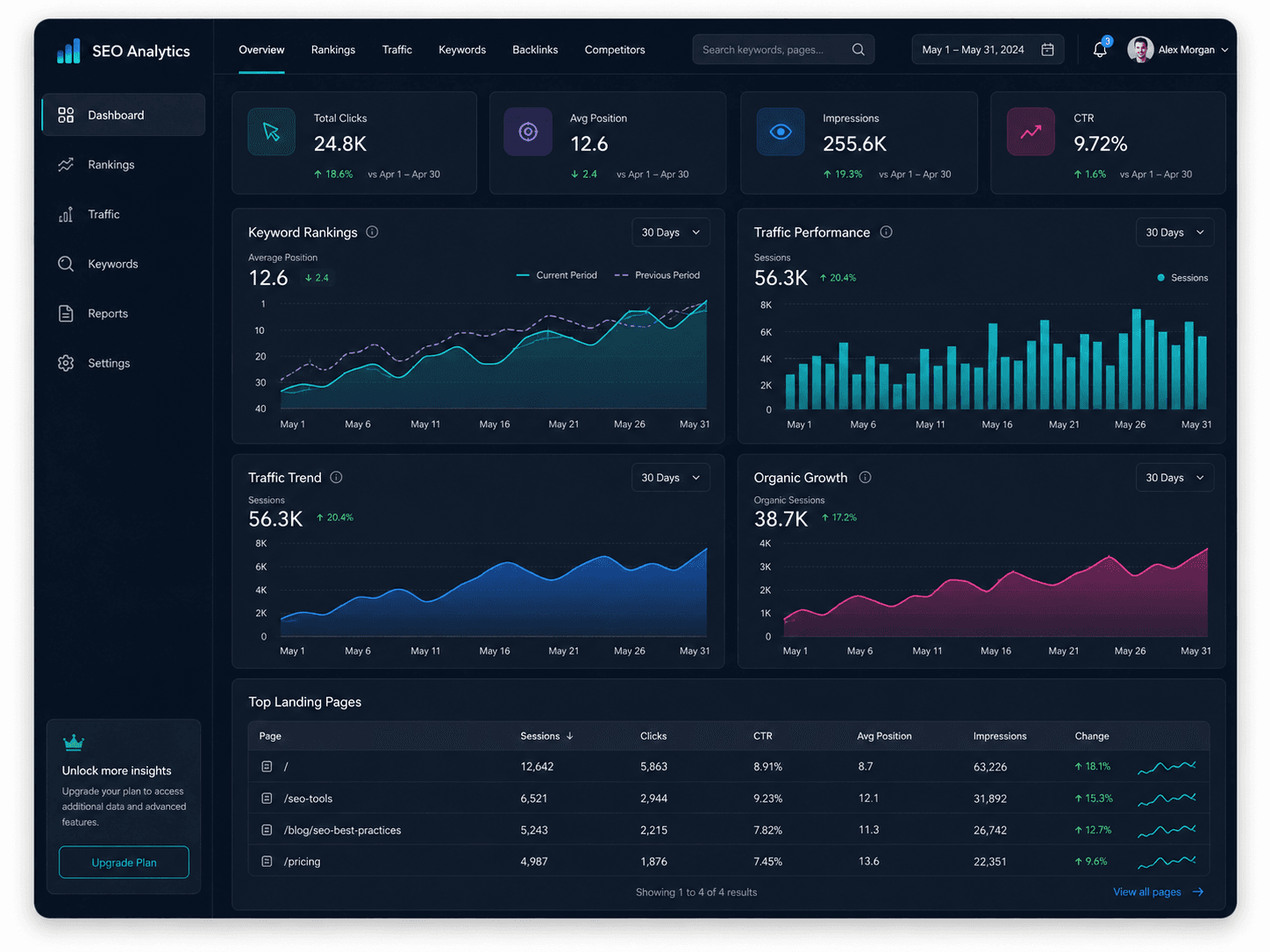The height and width of the screenshot is (952, 1270).
Task: Switch to the Traffic top tab
Action: click(397, 50)
